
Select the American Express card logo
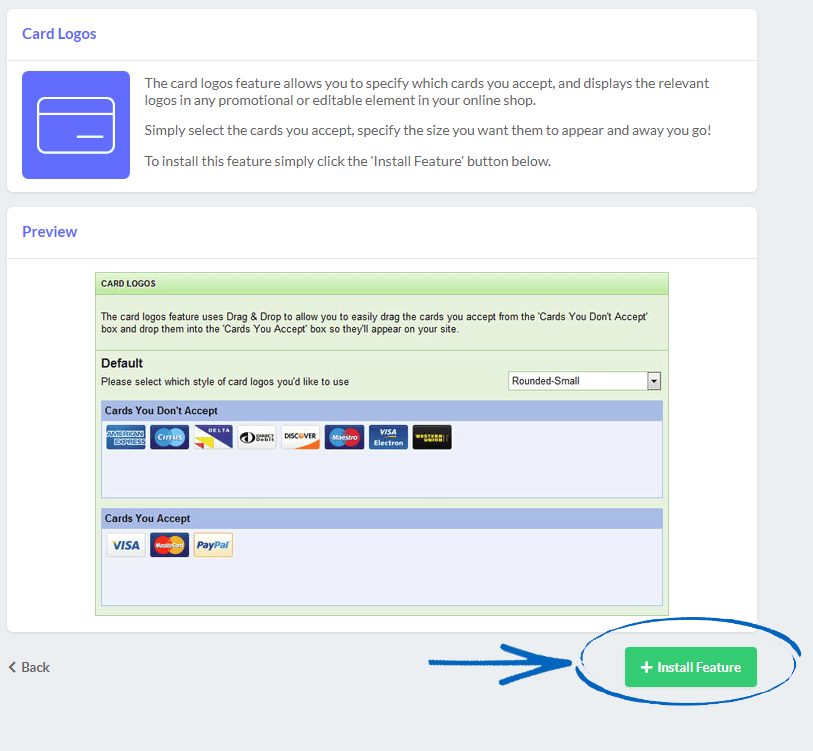125,437
